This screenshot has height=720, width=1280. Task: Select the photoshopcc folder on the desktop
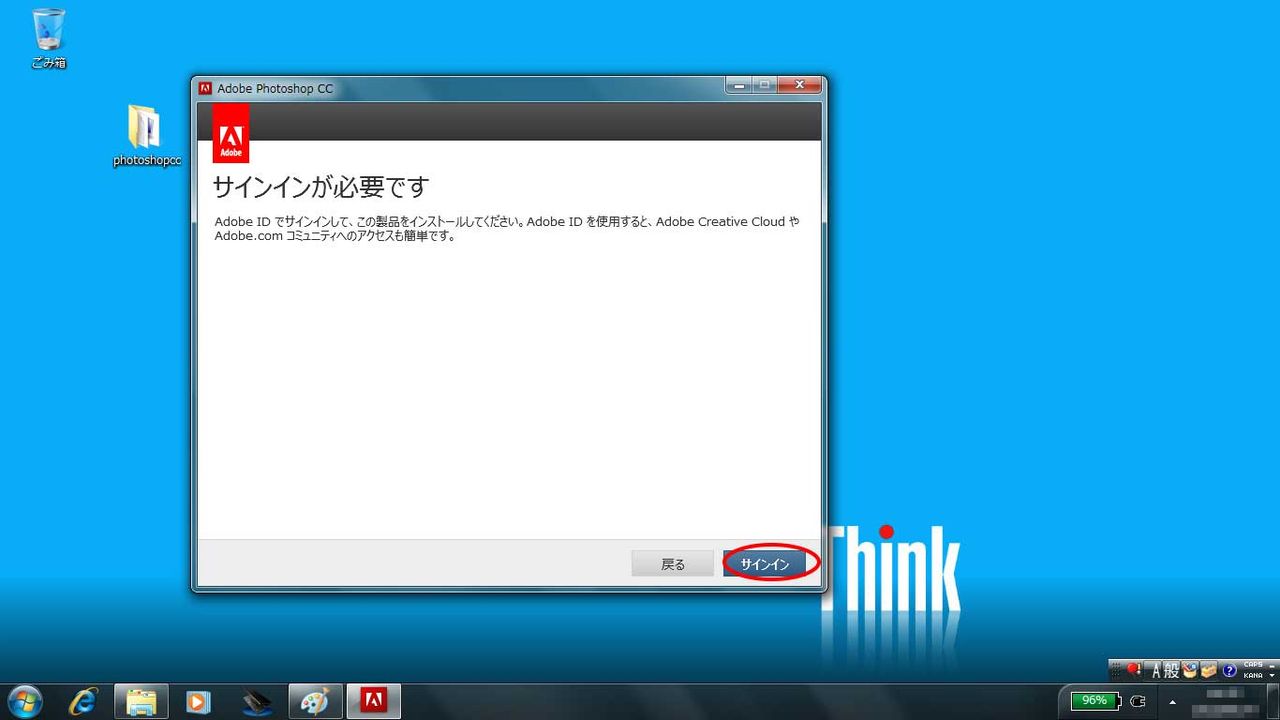146,136
